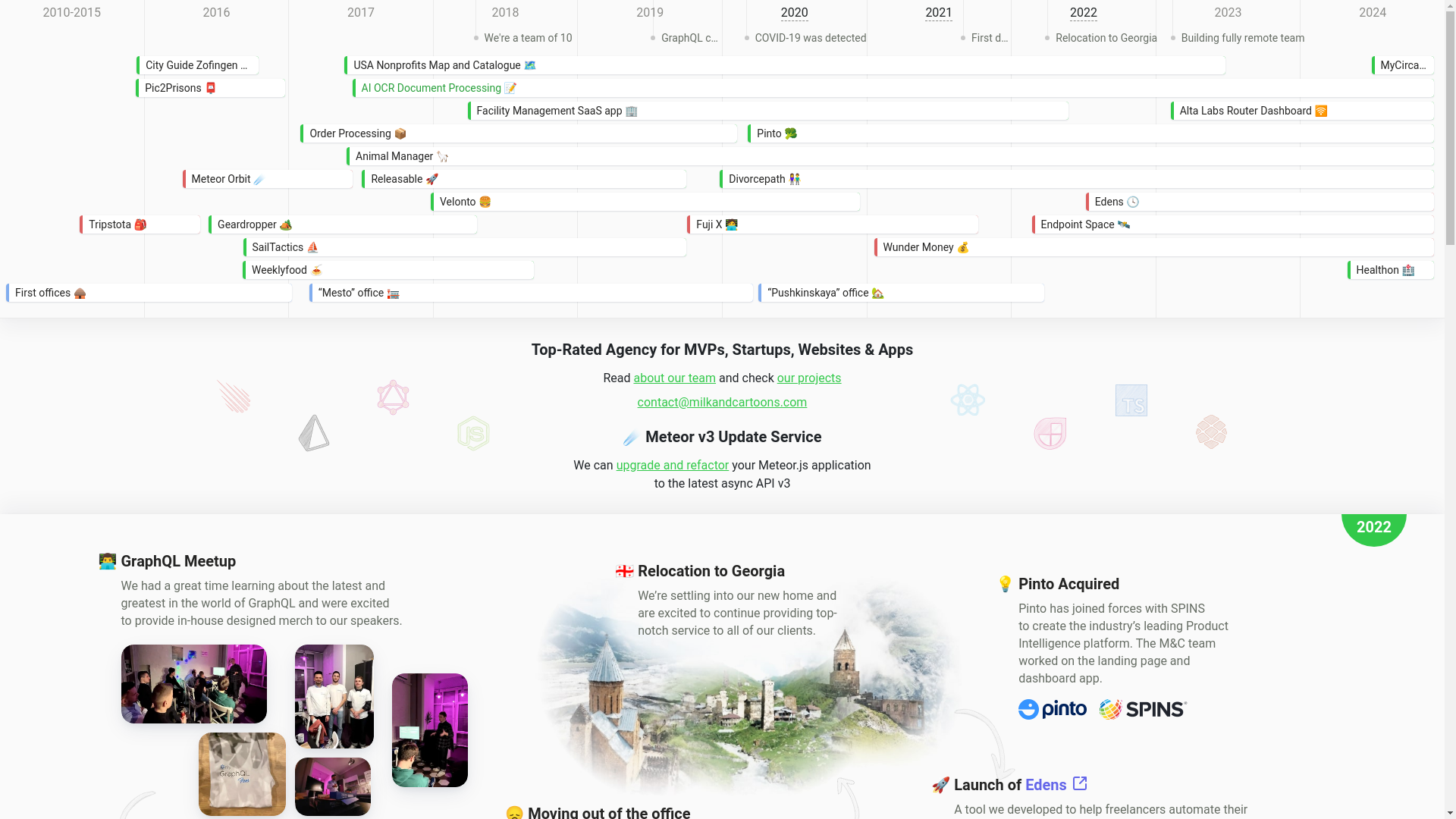Click the GraphQL logo icon
Screen dimensions: 1456x819
(x=393, y=397)
